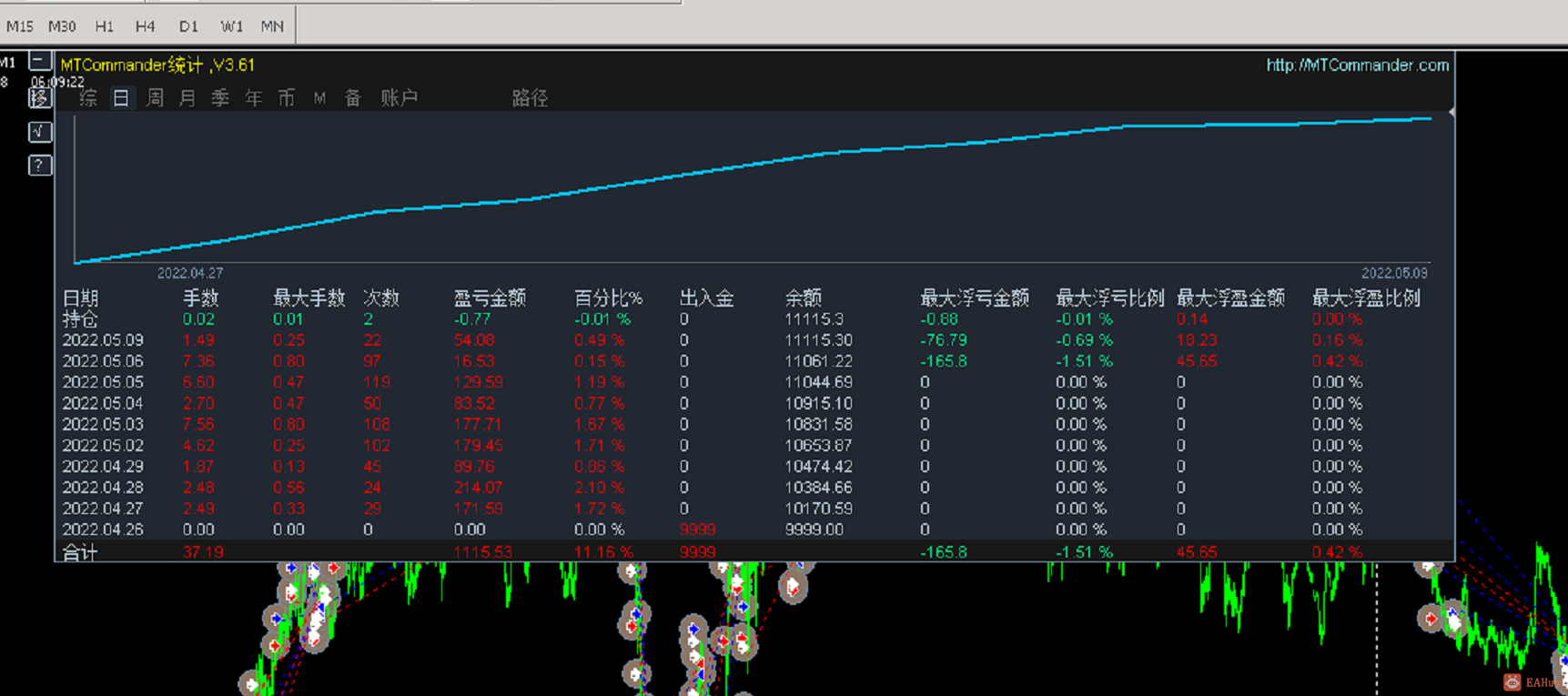Click initial balance value 9999.00
This screenshot has width=1568, height=696.
click(x=814, y=530)
